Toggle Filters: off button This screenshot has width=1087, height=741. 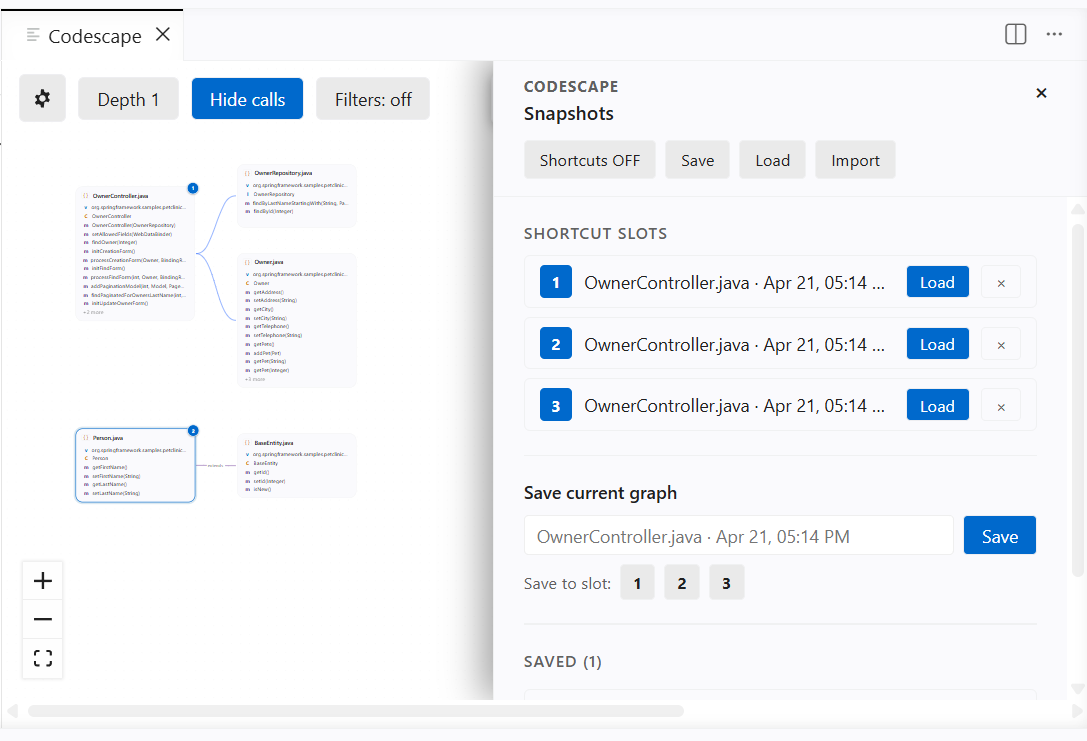pyautogui.click(x=373, y=99)
